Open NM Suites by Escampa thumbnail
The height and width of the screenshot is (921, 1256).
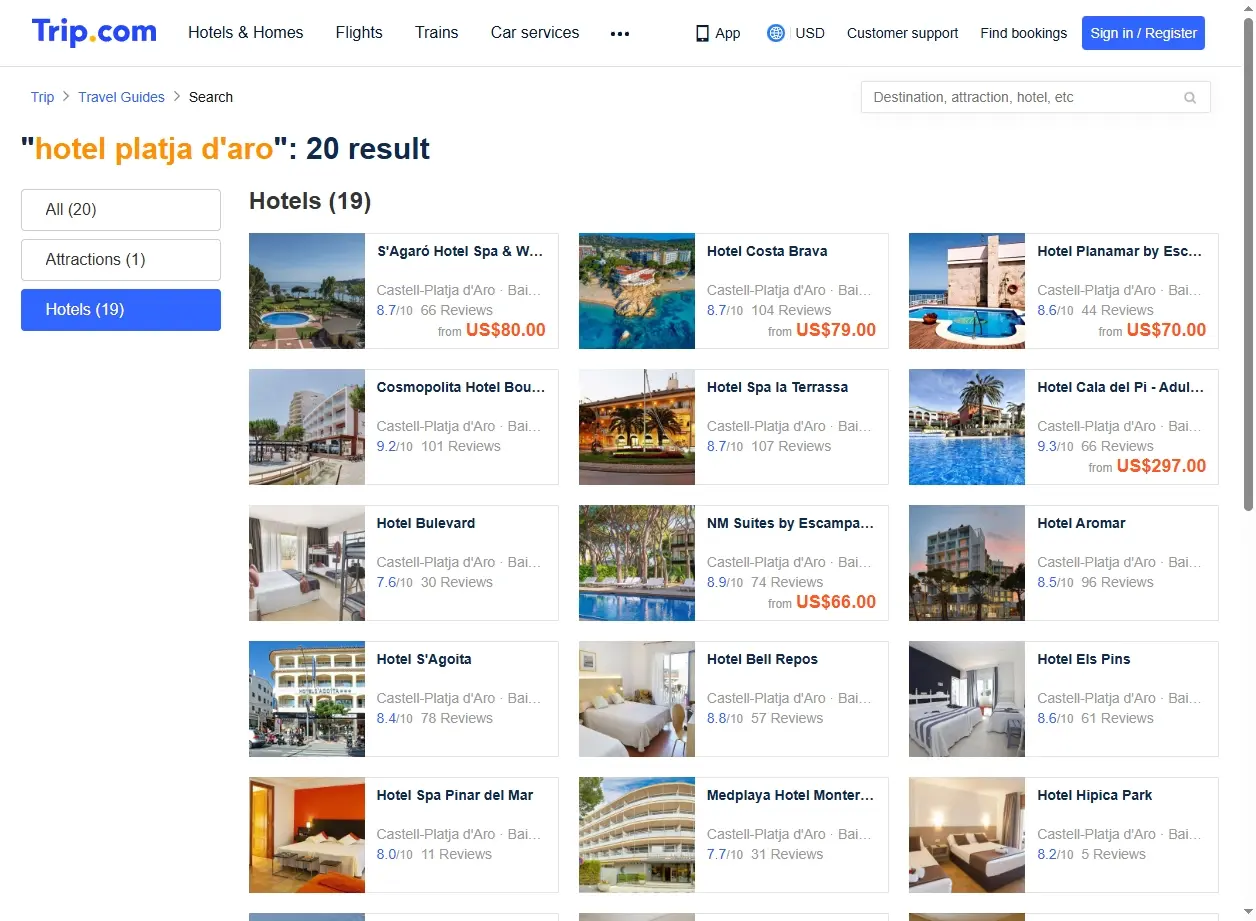tap(637, 563)
